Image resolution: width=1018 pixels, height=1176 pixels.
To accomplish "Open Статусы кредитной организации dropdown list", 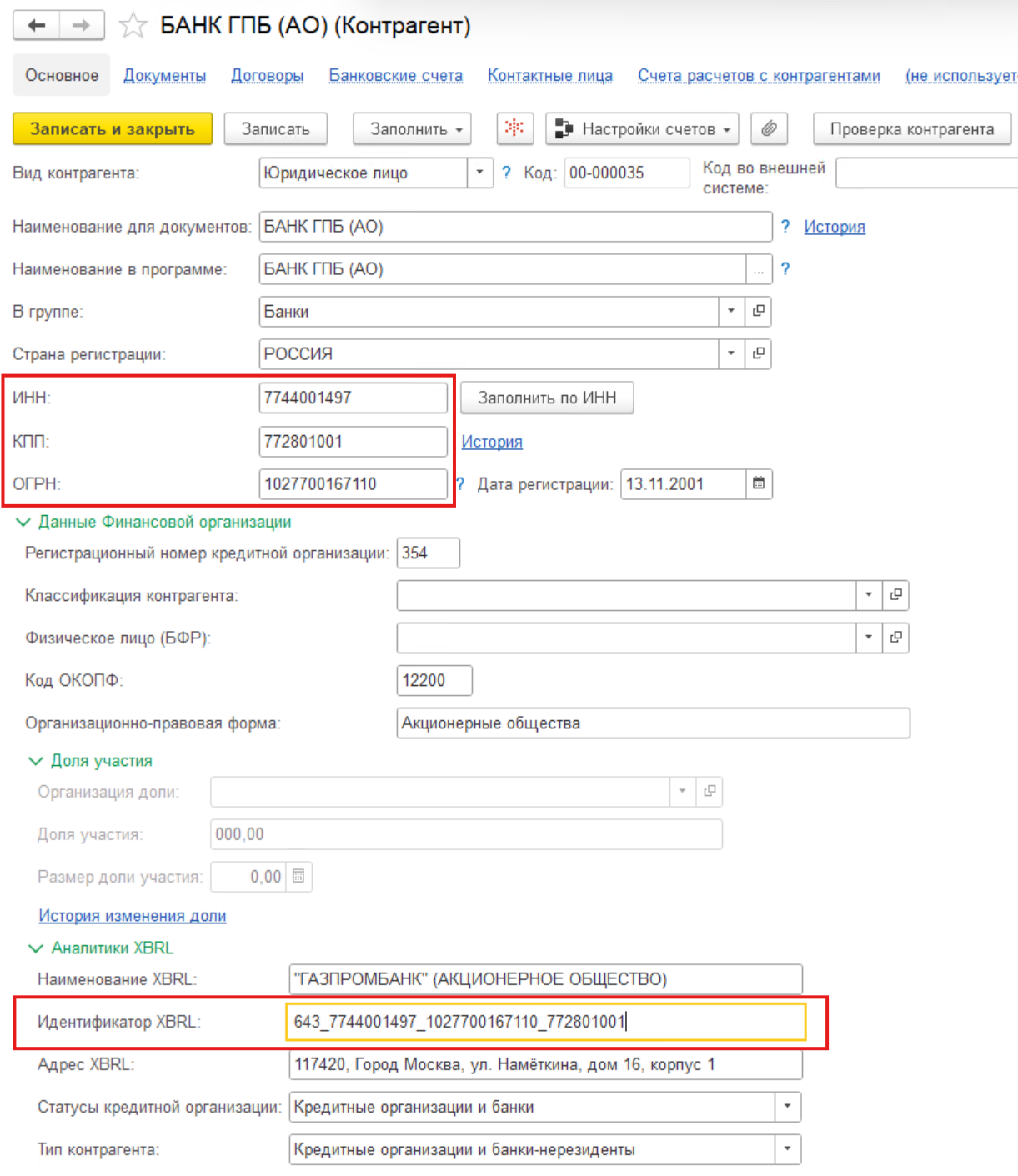I will coord(787,1107).
